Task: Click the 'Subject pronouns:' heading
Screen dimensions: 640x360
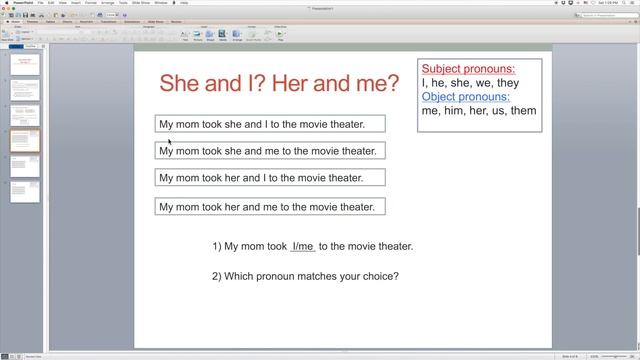Action: click(468, 69)
